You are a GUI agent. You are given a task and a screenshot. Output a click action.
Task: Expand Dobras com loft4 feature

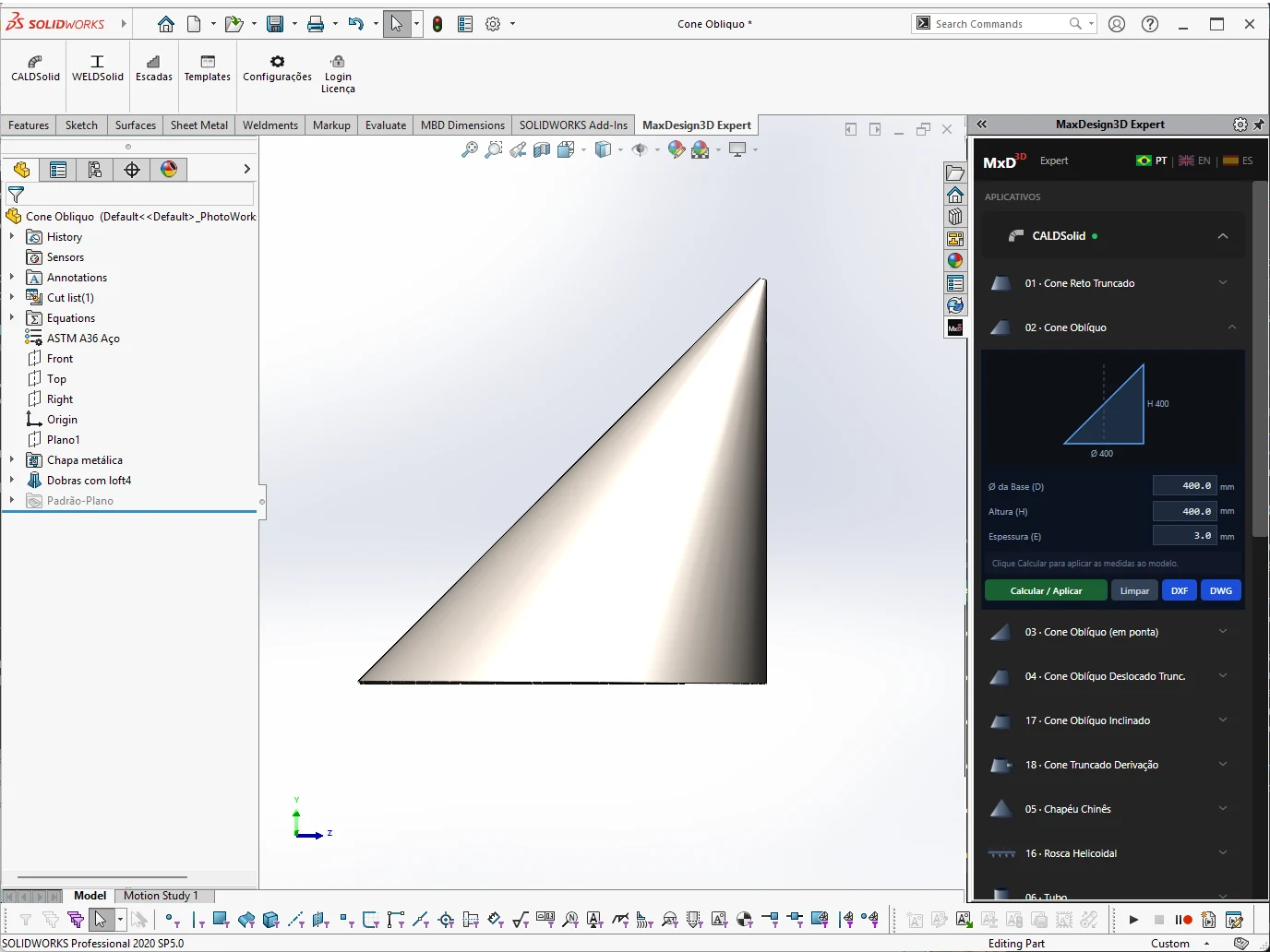[12, 481]
